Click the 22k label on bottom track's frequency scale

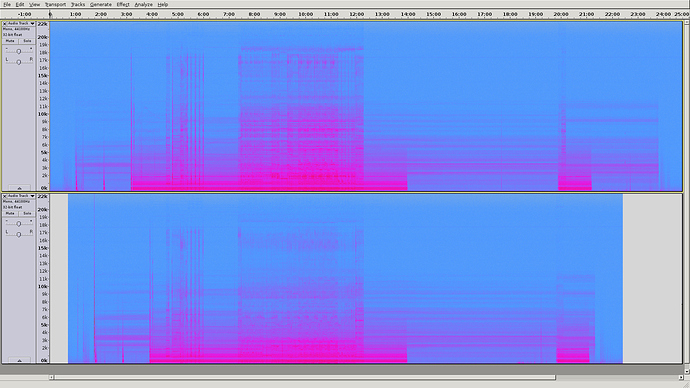[x=43, y=197]
